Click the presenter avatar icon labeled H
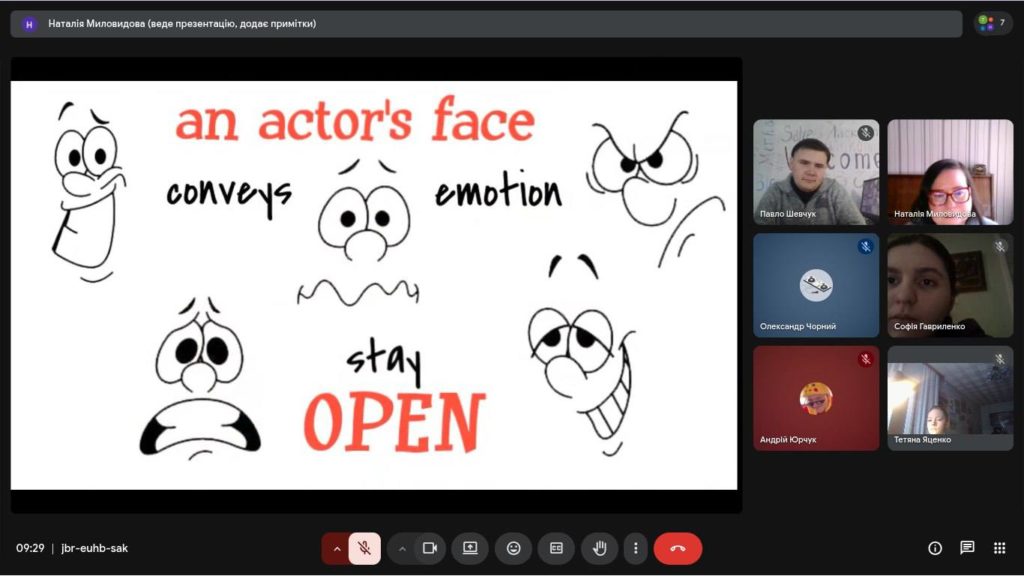This screenshot has height=576, width=1024. pyautogui.click(x=29, y=24)
